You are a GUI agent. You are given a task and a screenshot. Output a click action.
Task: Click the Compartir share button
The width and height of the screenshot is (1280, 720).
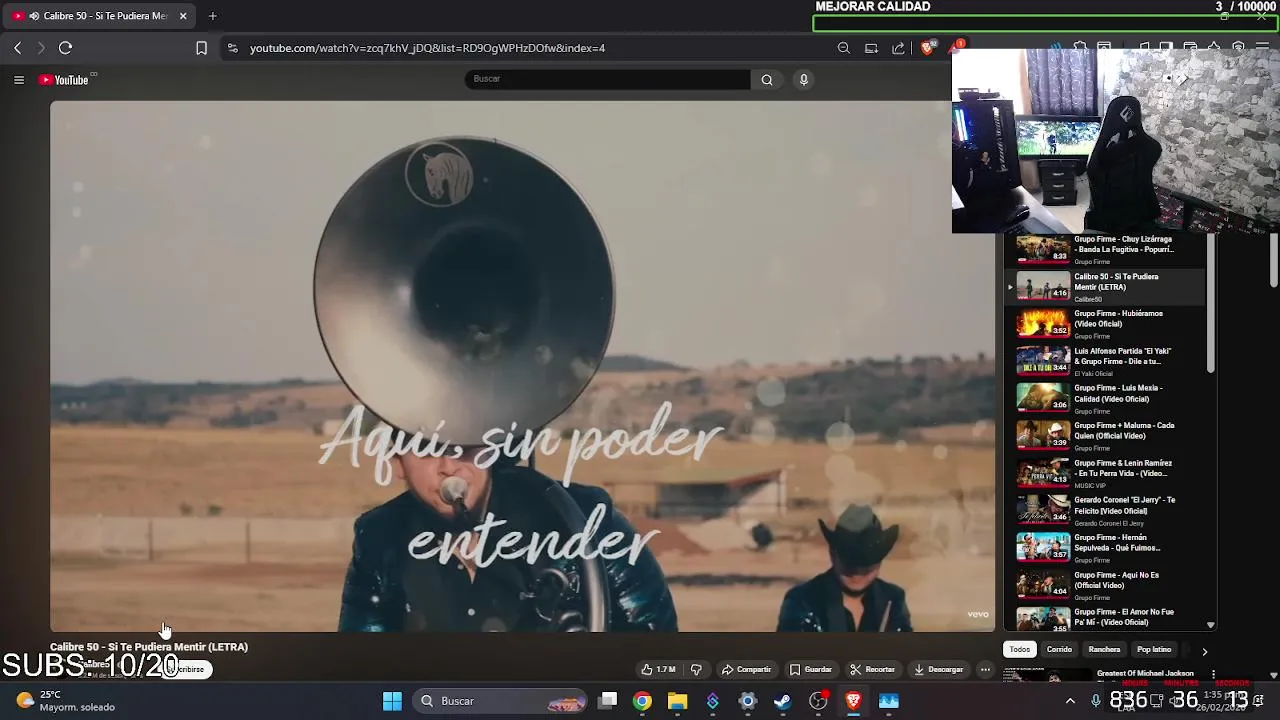click(x=746, y=669)
